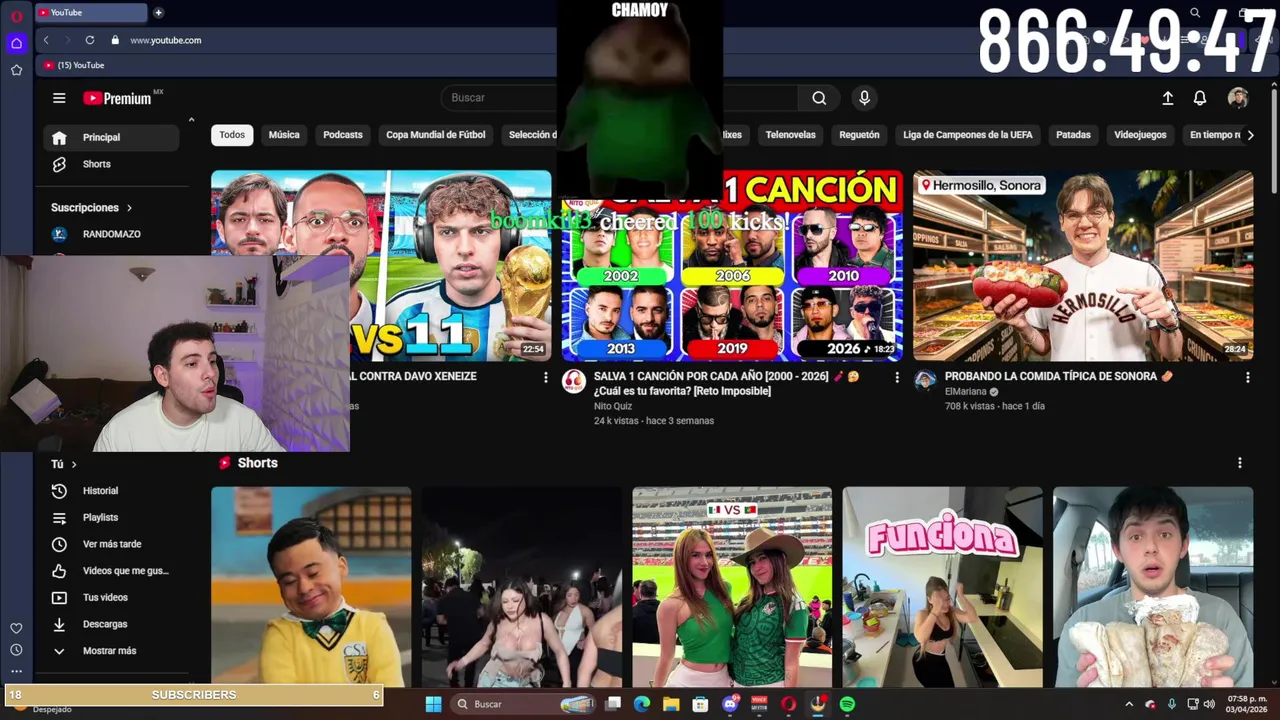Click the www.youtube.com address bar
This screenshot has width=1280, height=720.
(x=165, y=40)
